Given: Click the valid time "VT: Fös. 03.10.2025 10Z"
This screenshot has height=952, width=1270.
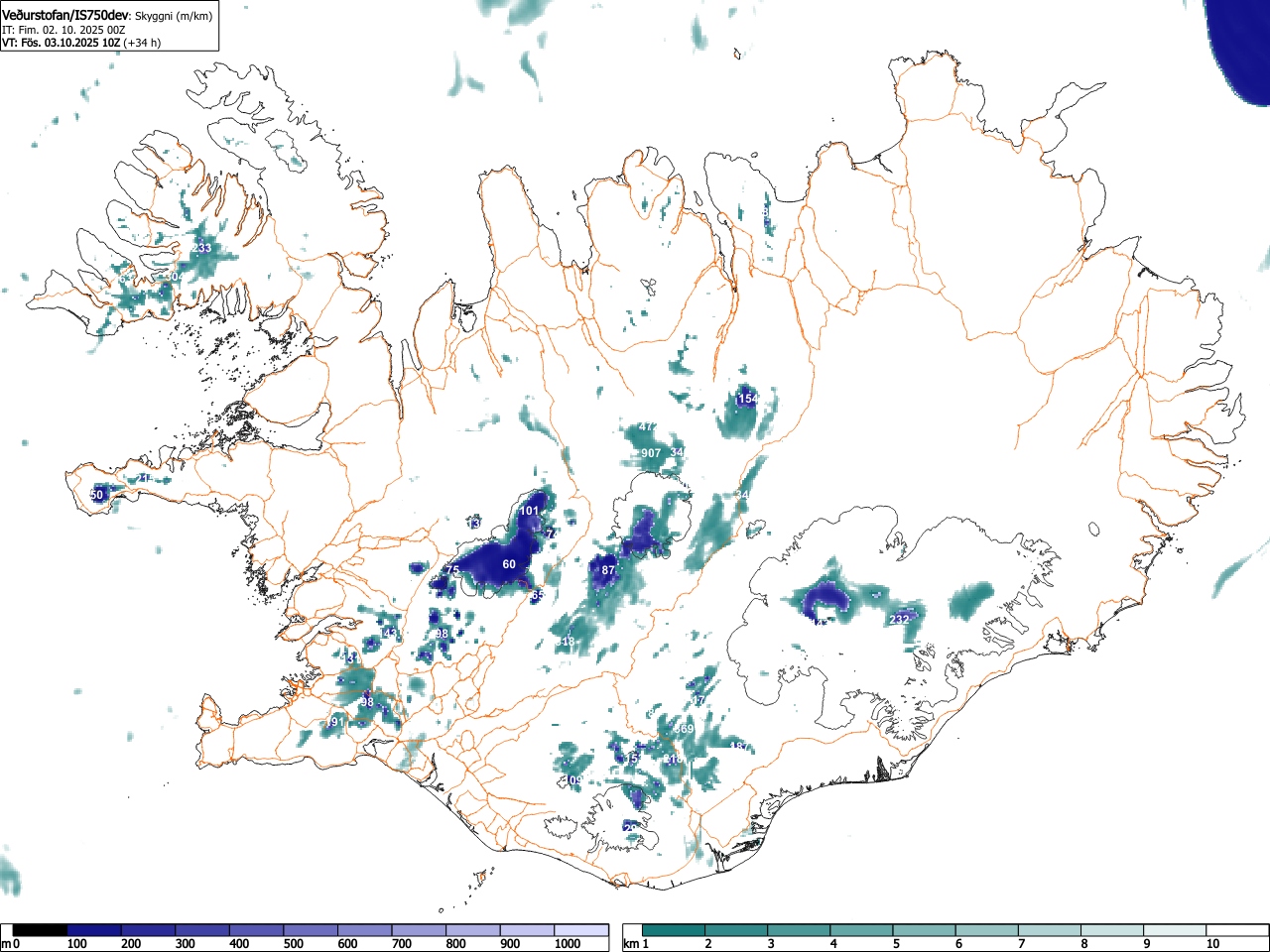Looking at the screenshot, I should coord(62,43).
